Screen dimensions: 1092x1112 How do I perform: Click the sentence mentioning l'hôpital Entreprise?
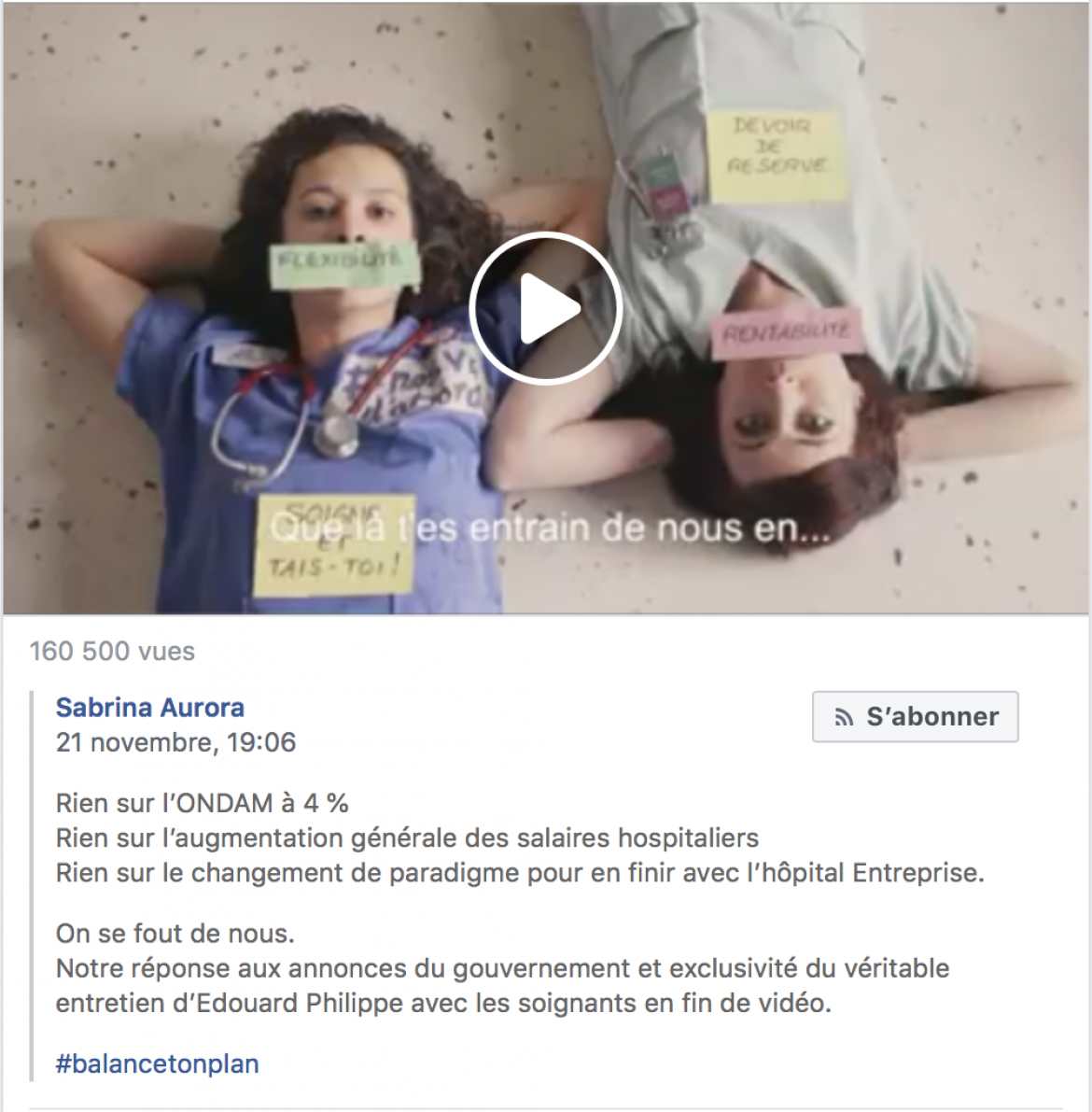(x=520, y=873)
